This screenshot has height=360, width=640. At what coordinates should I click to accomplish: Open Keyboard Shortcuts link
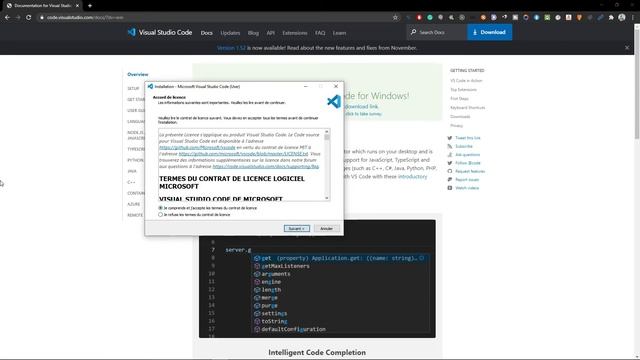[x=468, y=108]
